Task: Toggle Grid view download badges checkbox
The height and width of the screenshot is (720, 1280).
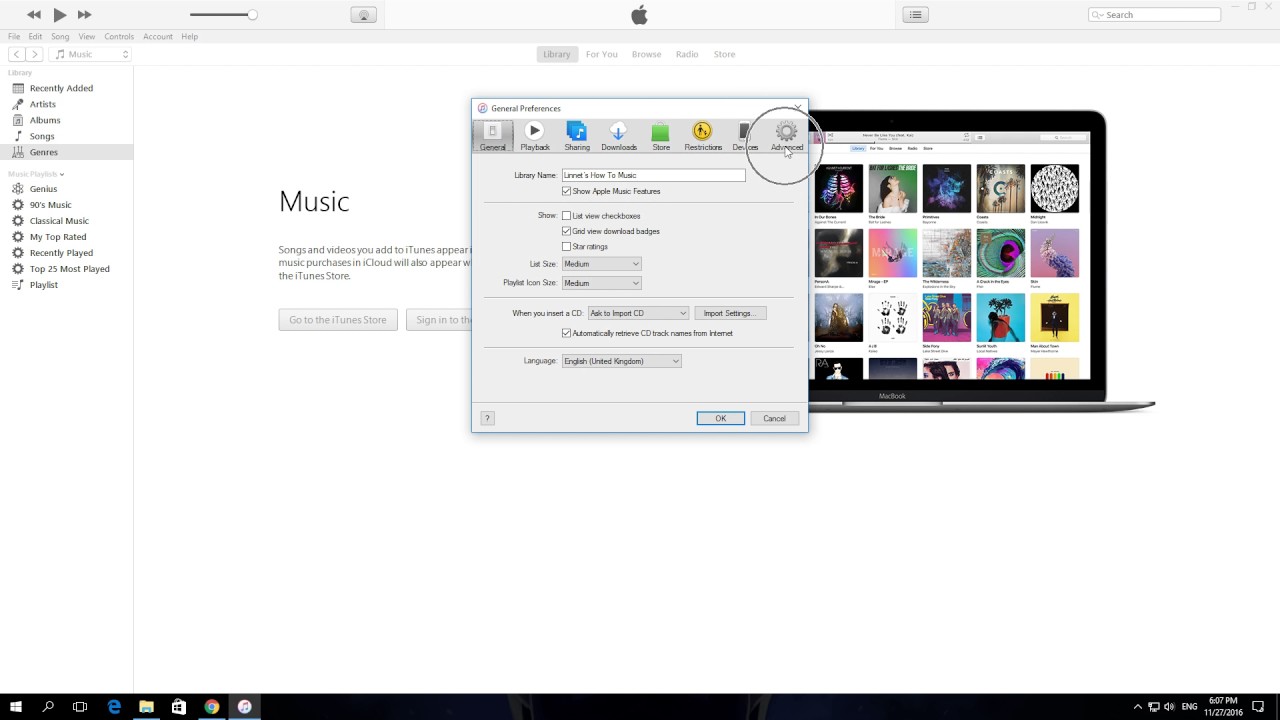Action: click(x=566, y=231)
